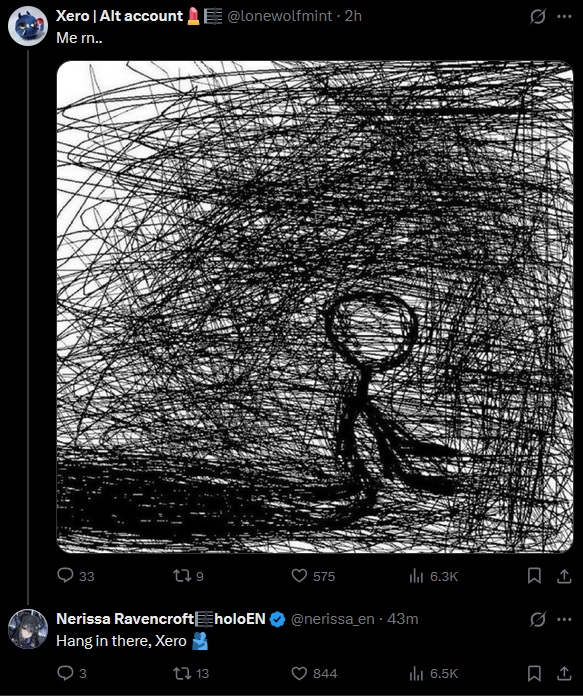Bookmark Nerissa Ravencroft's reply
583x696 pixels.
pyautogui.click(x=534, y=673)
